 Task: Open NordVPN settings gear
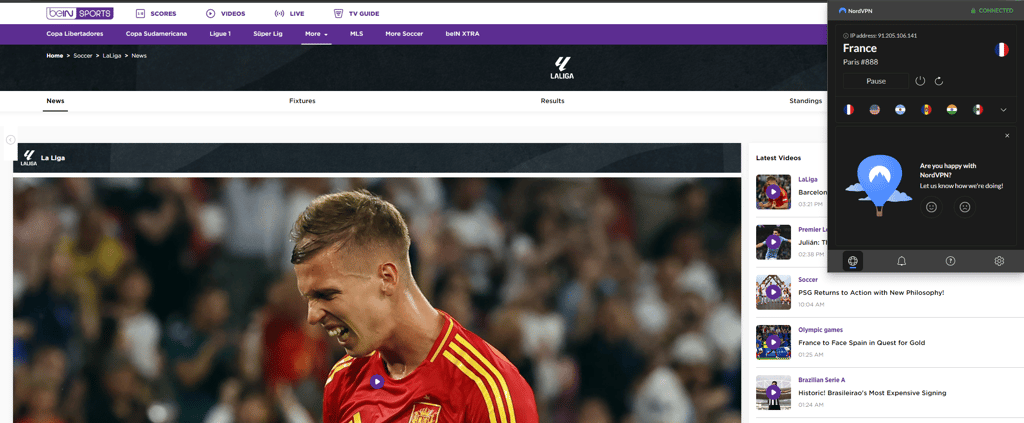[x=999, y=261]
